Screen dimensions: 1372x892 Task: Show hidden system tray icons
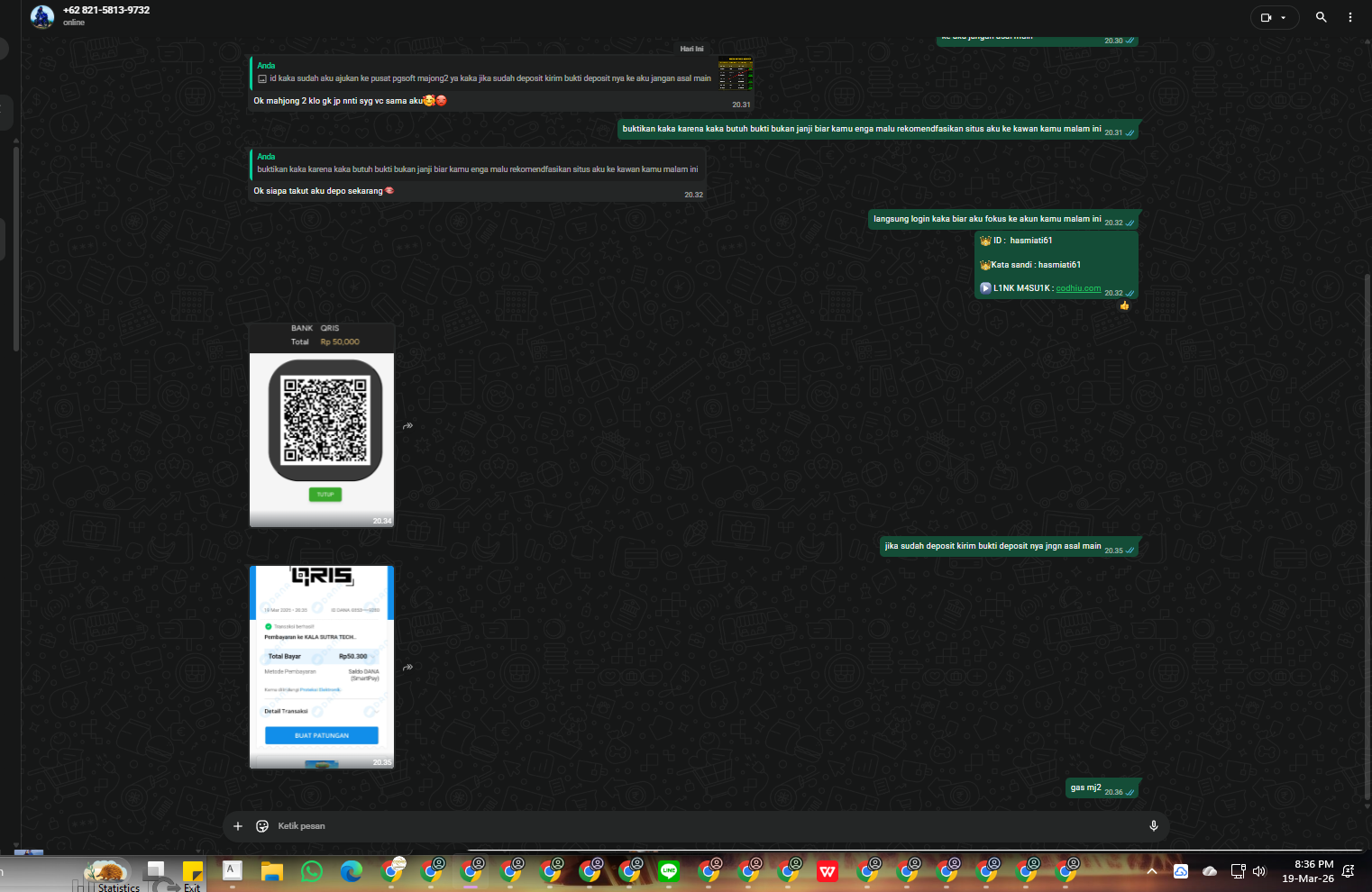[x=1152, y=871]
